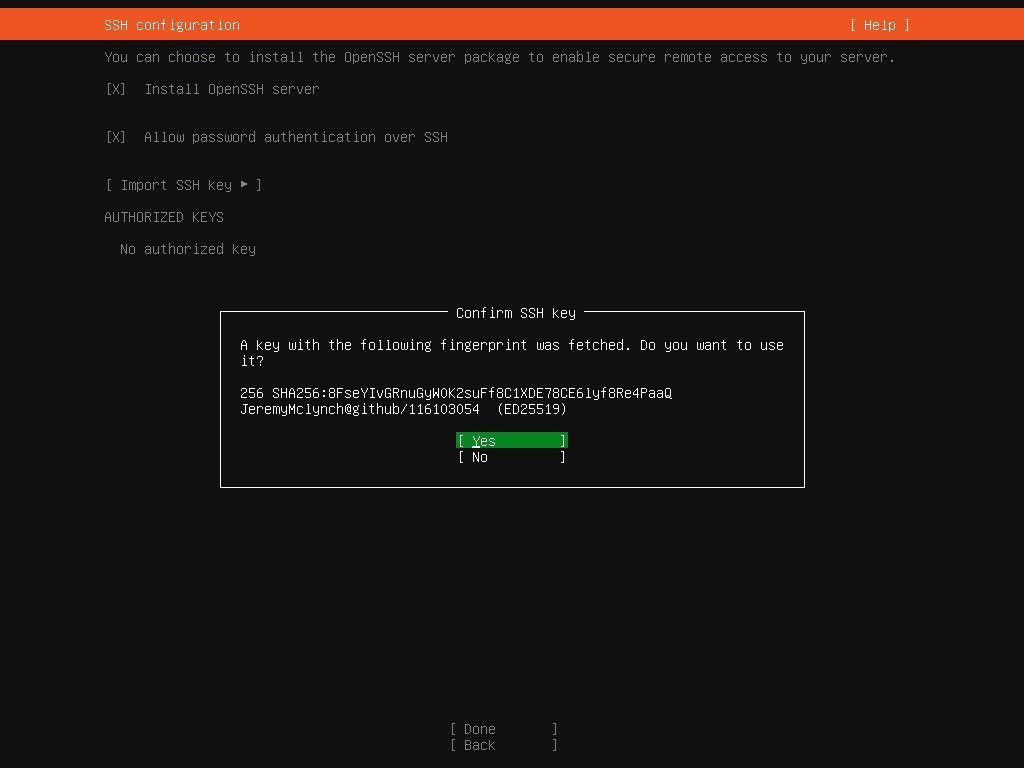This screenshot has width=1024, height=768.
Task: Toggle Allow password authentication over SSH checkbox
Action: [x=116, y=137]
